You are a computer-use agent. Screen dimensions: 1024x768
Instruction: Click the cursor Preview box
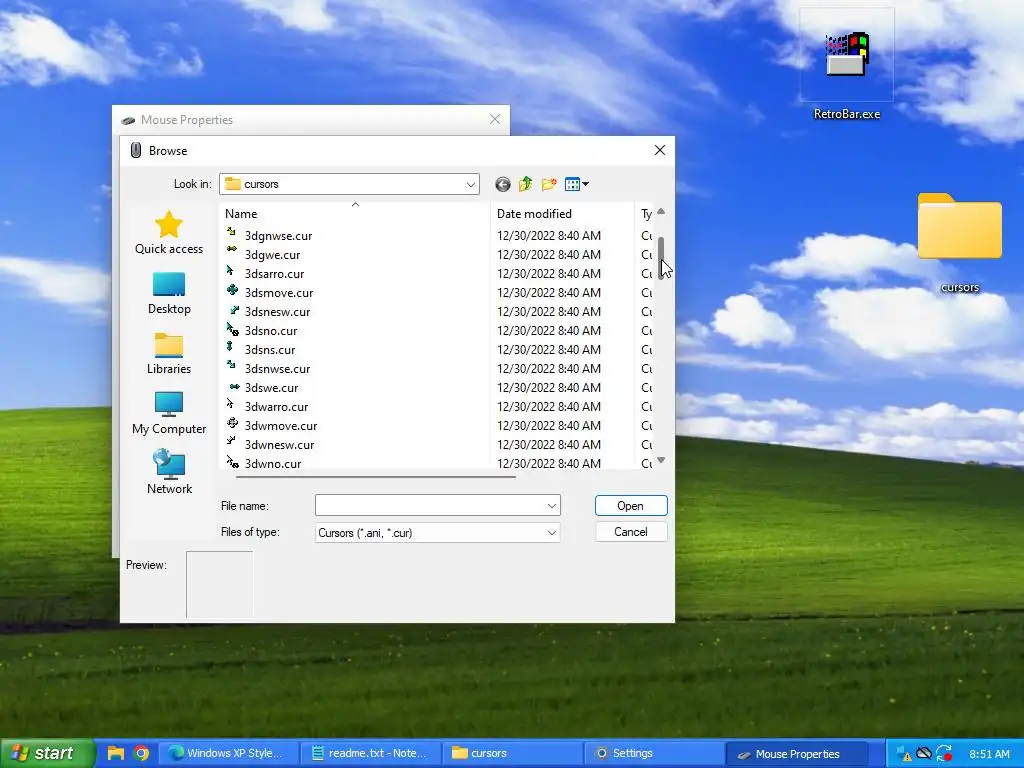tap(219, 584)
